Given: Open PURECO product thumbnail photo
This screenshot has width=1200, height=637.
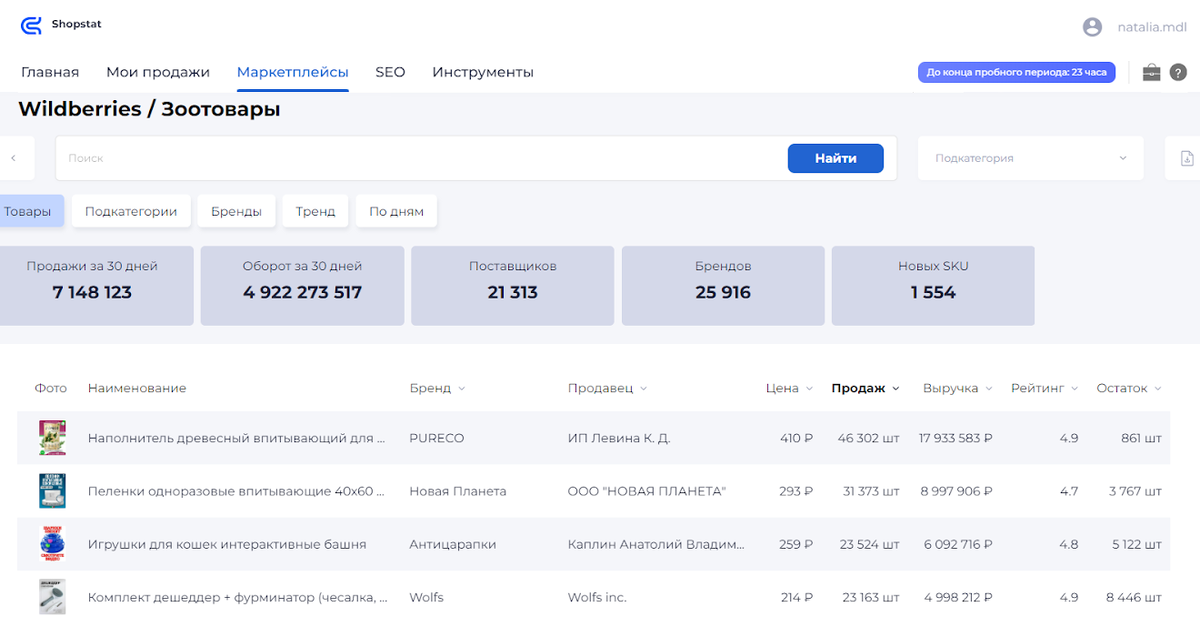Looking at the screenshot, I should [x=52, y=438].
